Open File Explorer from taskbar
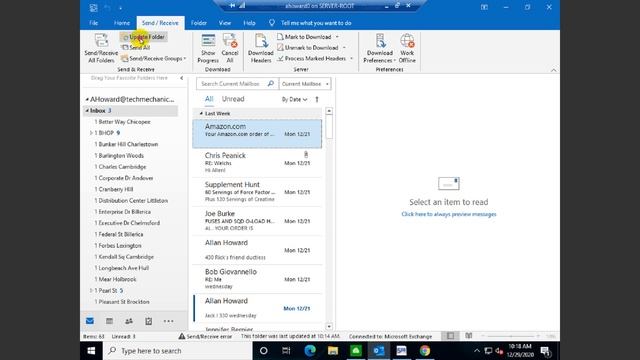The width and height of the screenshot is (640, 360). 333,351
